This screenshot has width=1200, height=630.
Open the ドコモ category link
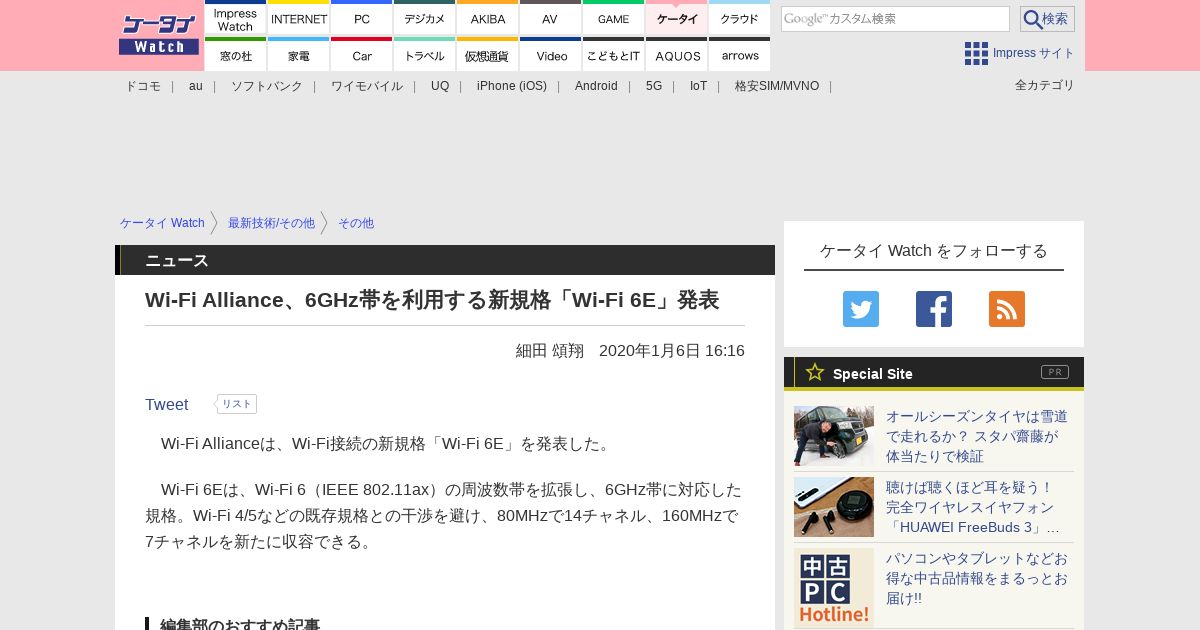(143, 86)
